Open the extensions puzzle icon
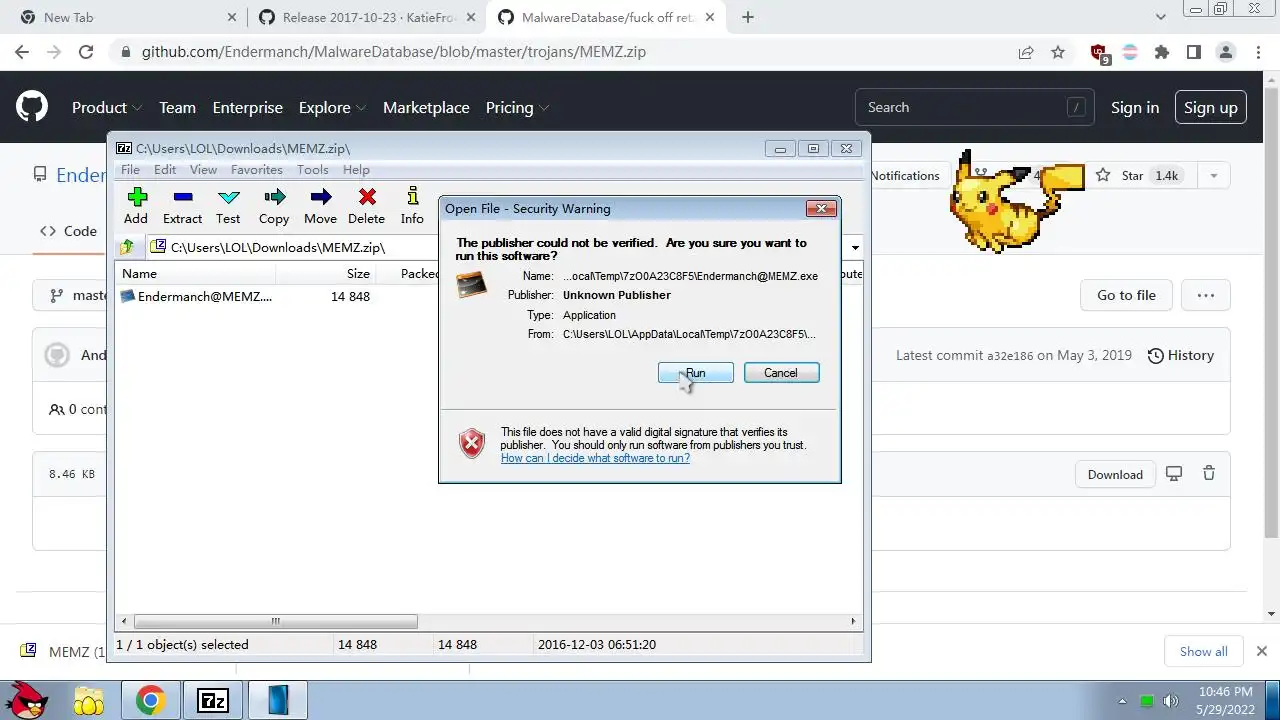 (x=1162, y=52)
